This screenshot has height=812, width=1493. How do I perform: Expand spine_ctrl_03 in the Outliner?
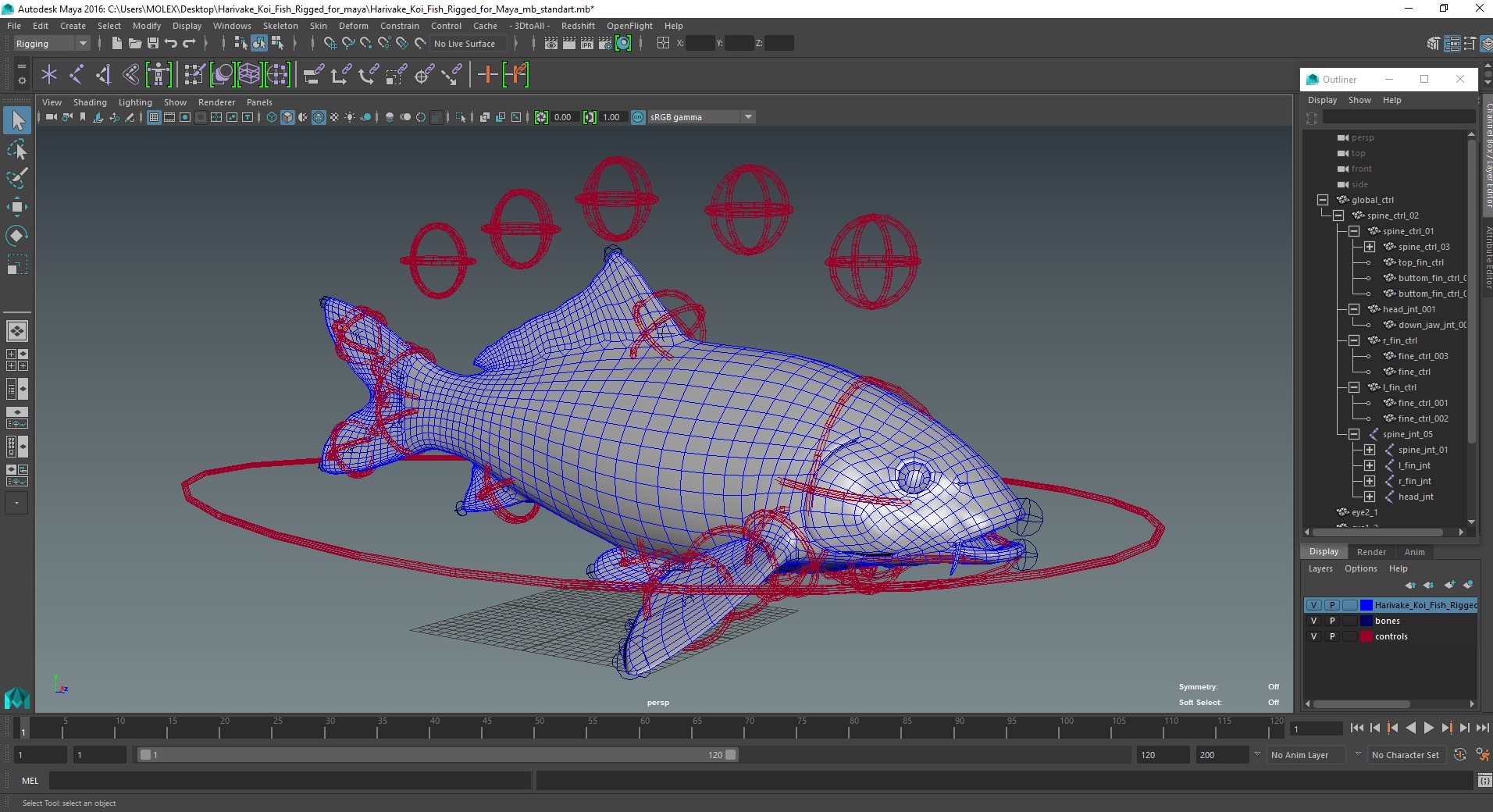point(1370,247)
